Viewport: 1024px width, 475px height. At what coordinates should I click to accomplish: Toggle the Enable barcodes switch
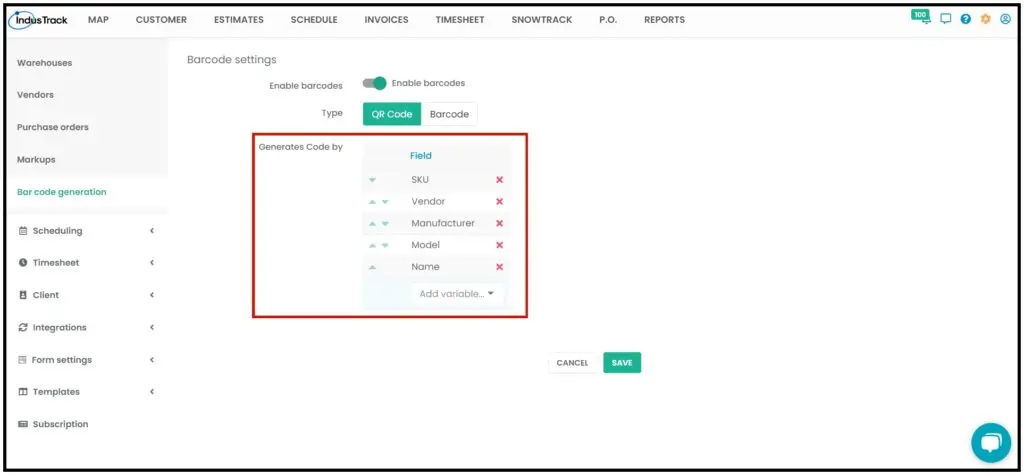coord(375,83)
